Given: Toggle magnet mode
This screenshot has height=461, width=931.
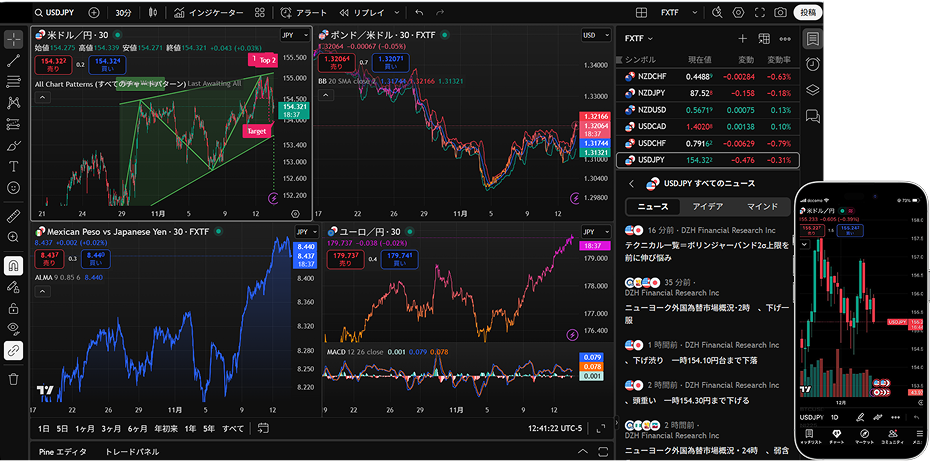Looking at the screenshot, I should pos(14,266).
